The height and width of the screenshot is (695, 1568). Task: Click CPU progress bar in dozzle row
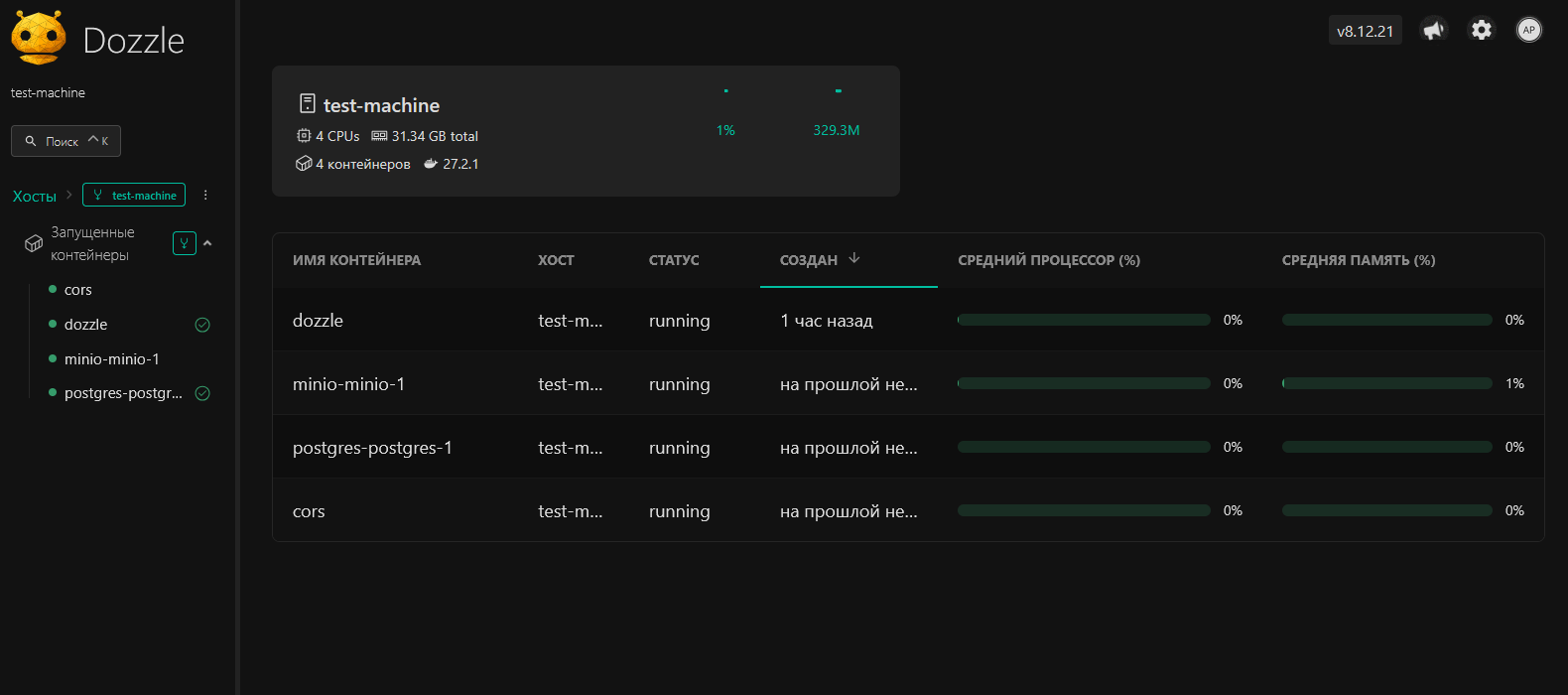(1084, 320)
